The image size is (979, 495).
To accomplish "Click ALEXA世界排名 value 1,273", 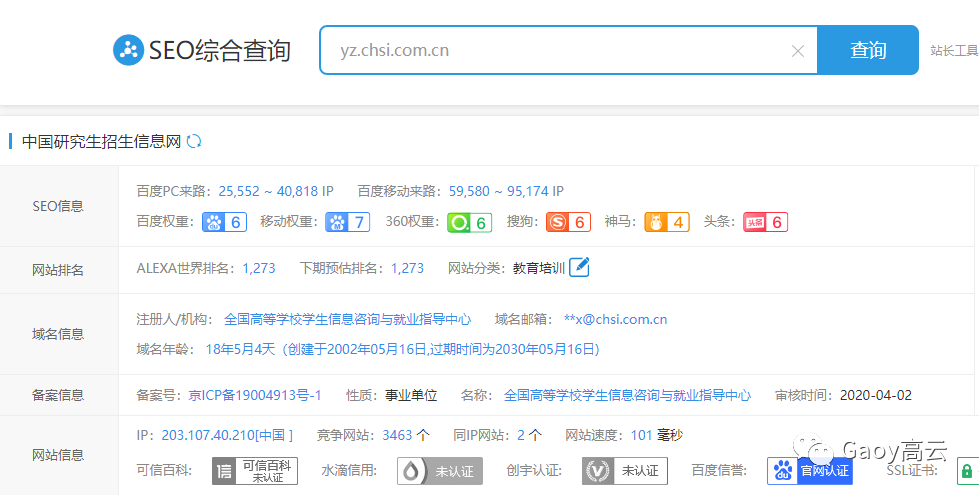I will click(x=259, y=268).
